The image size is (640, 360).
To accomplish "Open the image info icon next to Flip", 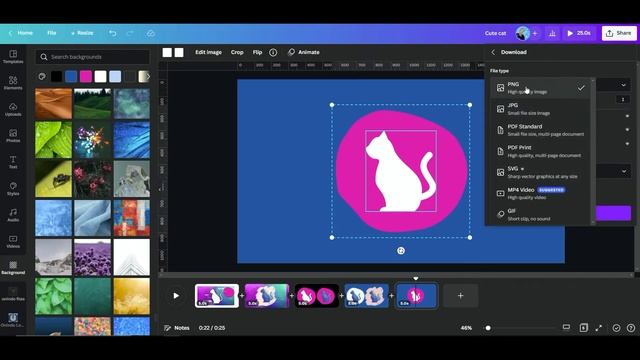I will 273,52.
